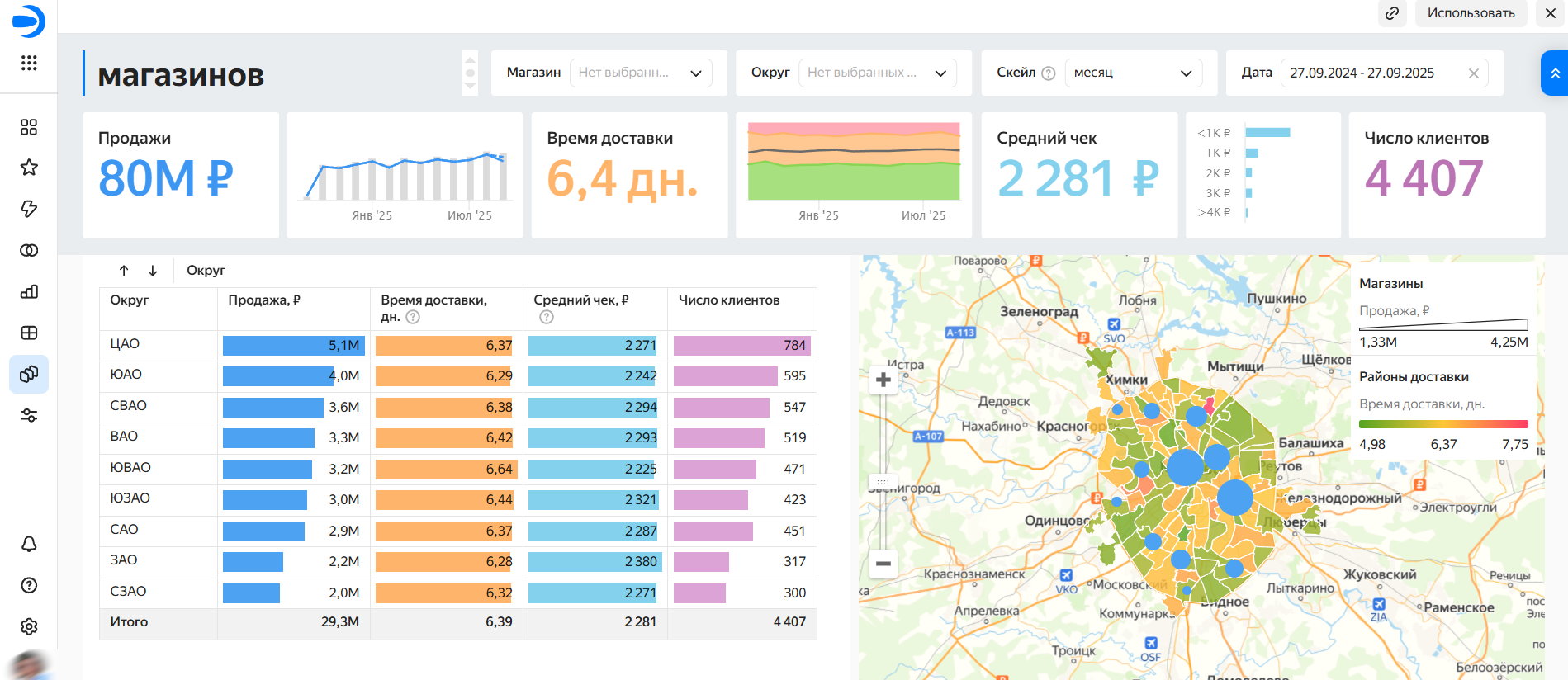1568x680 pixels.
Task: Click the map zoom slider handle
Action: pos(883,481)
